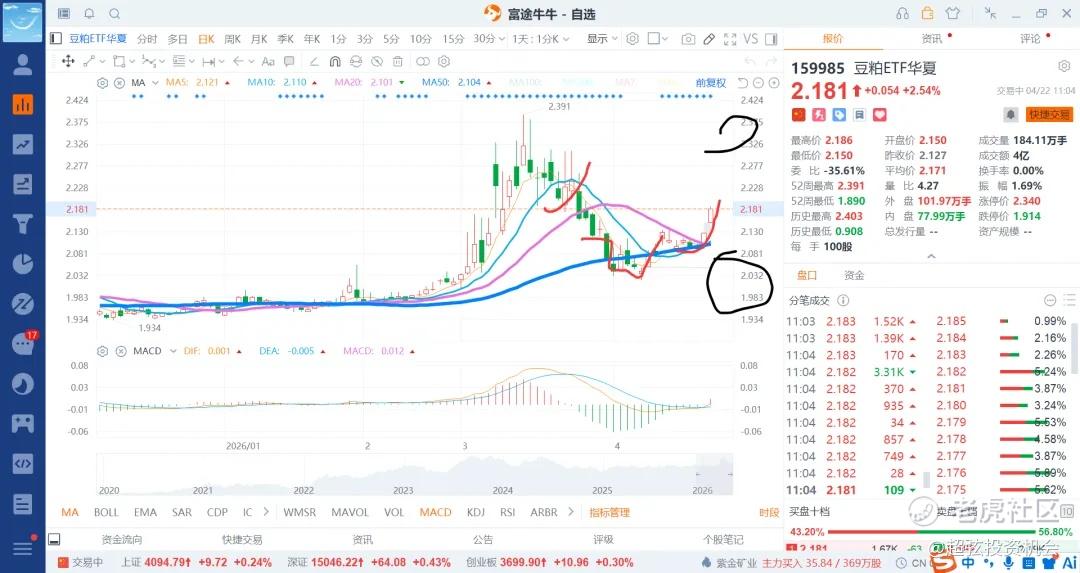Open the skin theme shirt icon
Screen dimensions: 1080x573
(953, 14)
